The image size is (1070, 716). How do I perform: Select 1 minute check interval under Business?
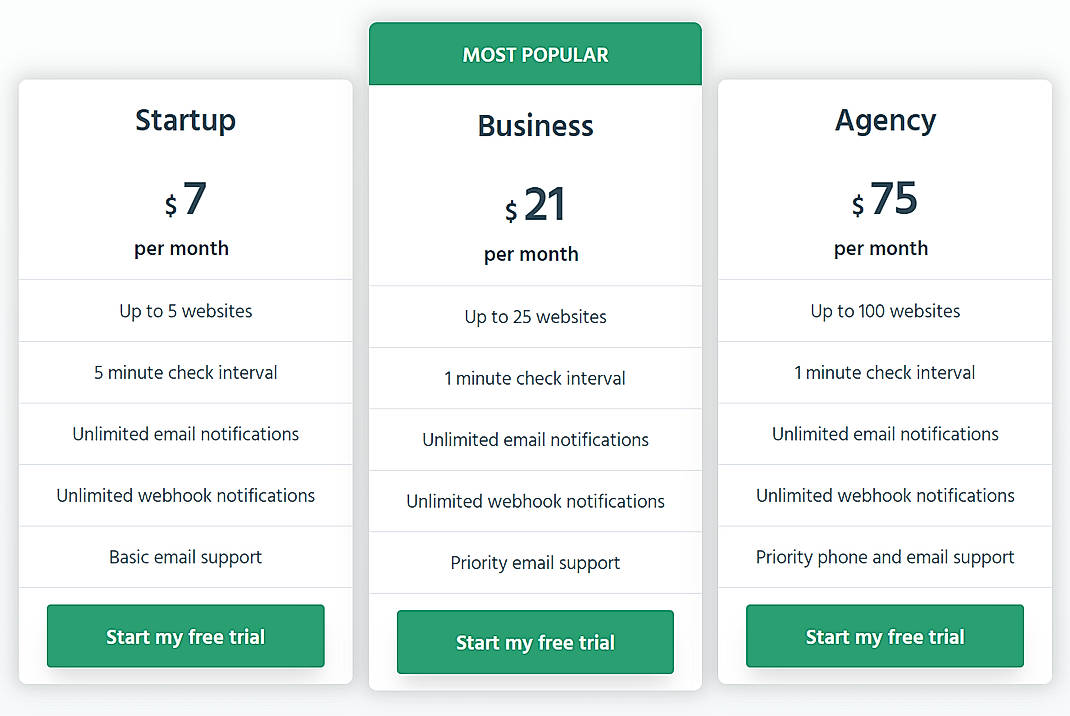(x=535, y=378)
